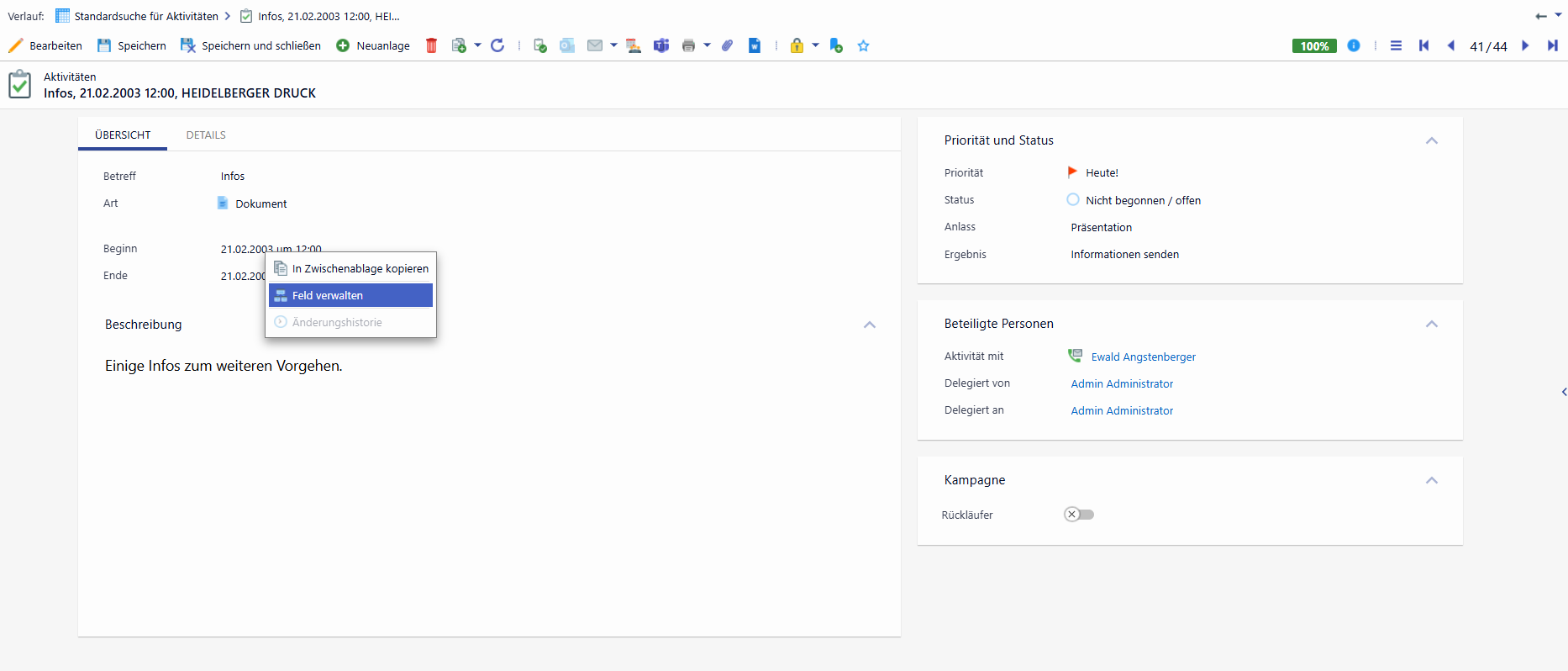Click Speichern und schließen button

coord(250,45)
